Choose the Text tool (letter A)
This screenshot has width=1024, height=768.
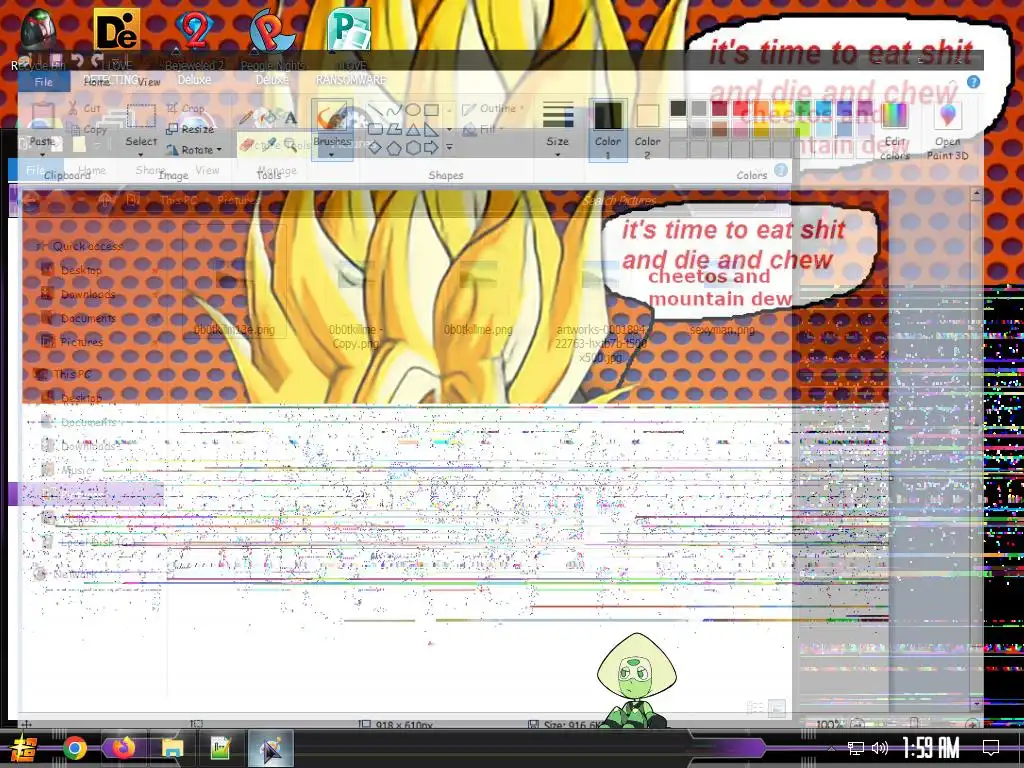(x=291, y=118)
